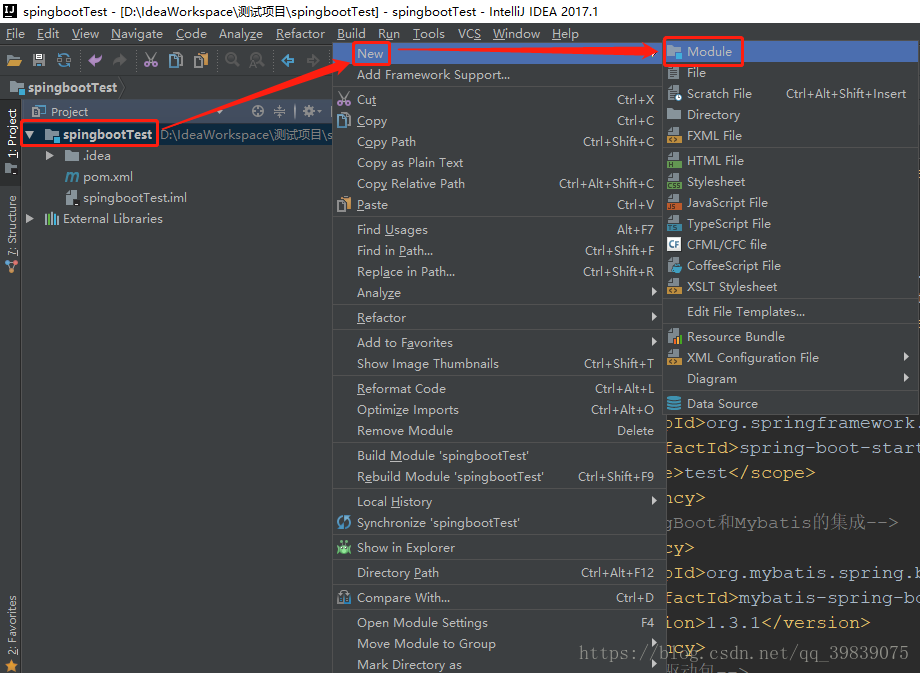Viewport: 920px width, 673px height.
Task: Click the Copy toolbar icon
Action: 175,60
